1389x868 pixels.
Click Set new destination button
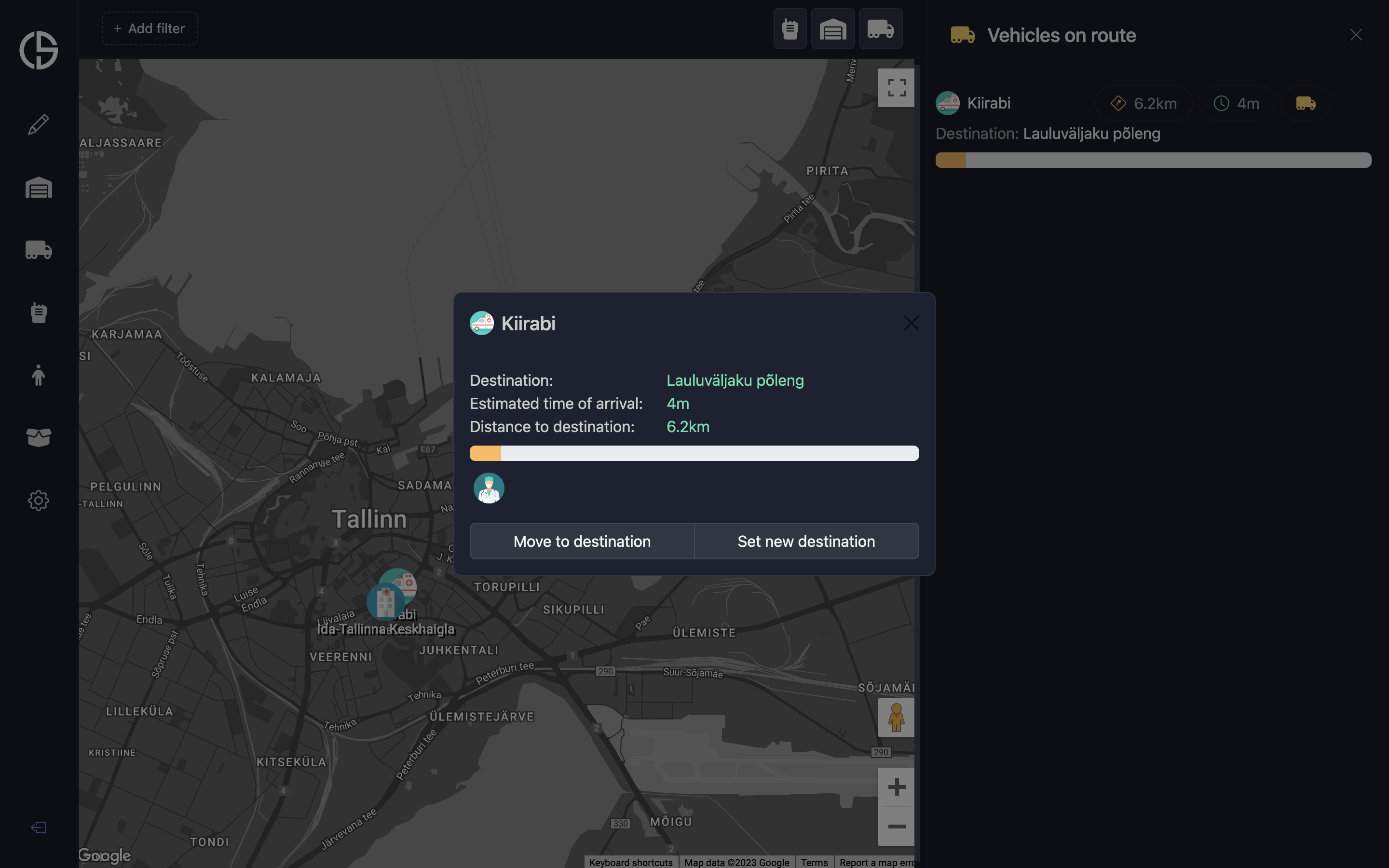point(806,542)
